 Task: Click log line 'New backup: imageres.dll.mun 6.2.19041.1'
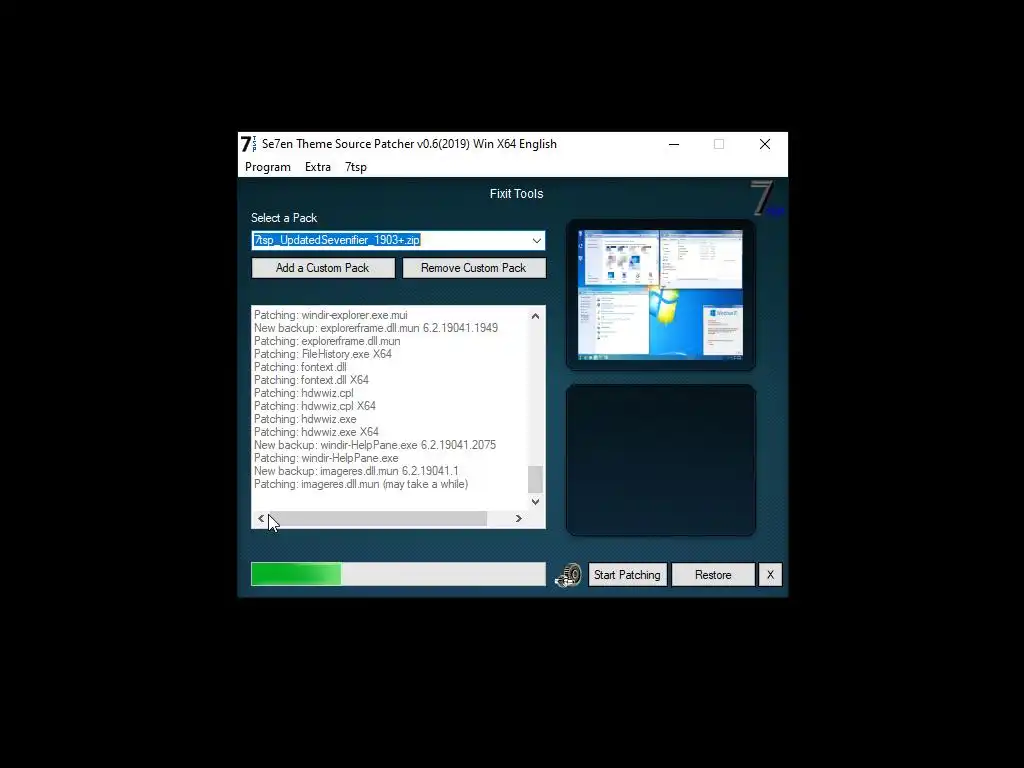point(356,471)
